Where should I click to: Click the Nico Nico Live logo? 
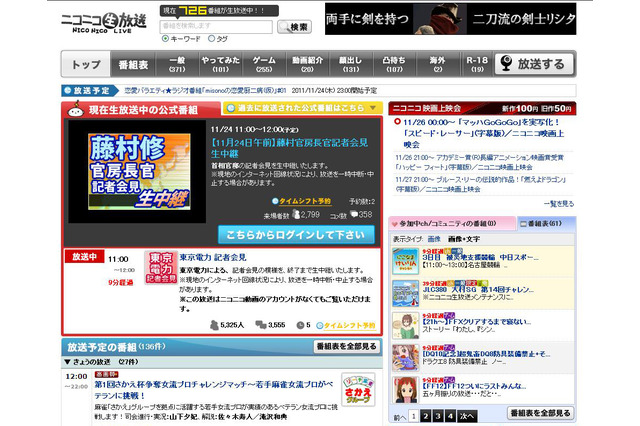click(x=104, y=23)
